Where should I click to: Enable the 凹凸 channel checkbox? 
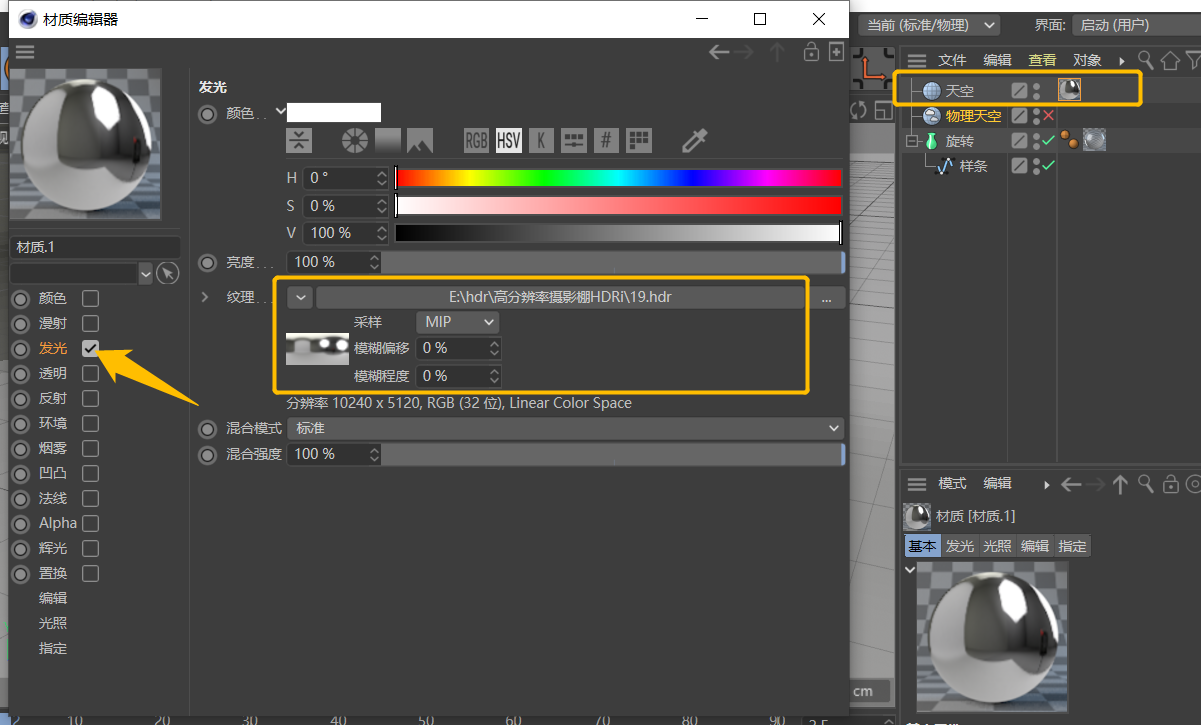(90, 473)
